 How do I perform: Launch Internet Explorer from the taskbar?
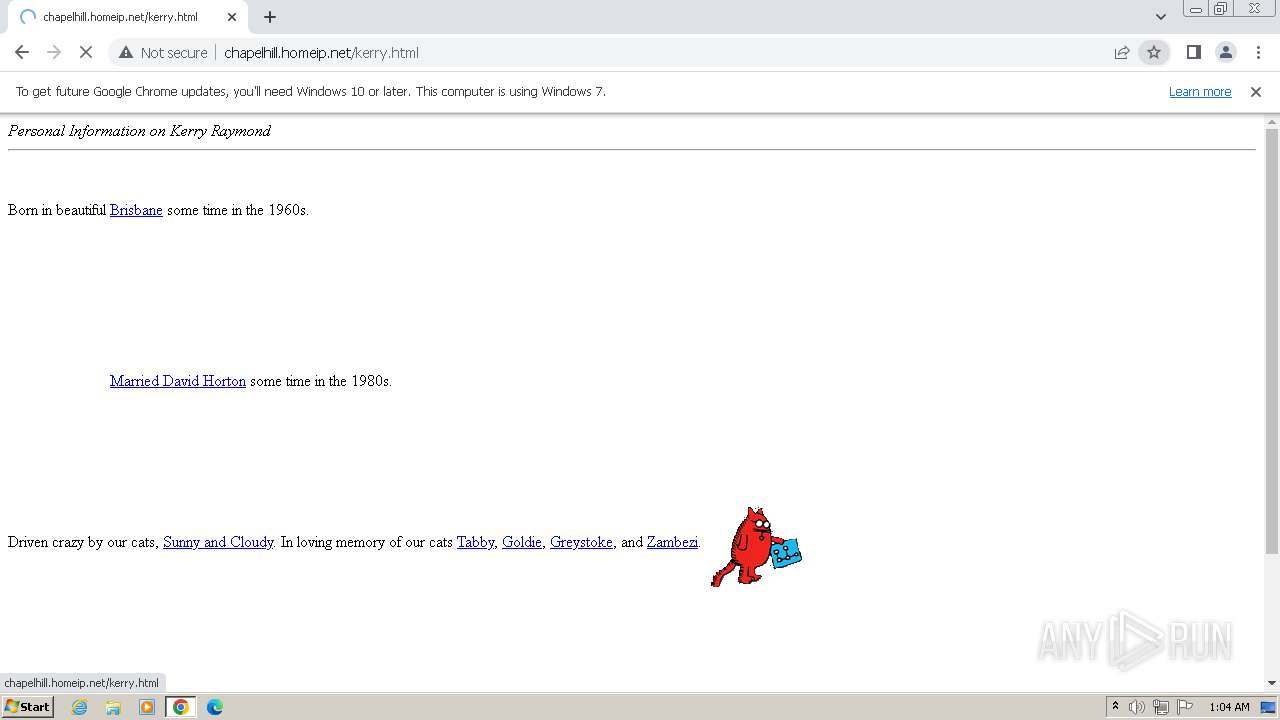[x=80, y=707]
